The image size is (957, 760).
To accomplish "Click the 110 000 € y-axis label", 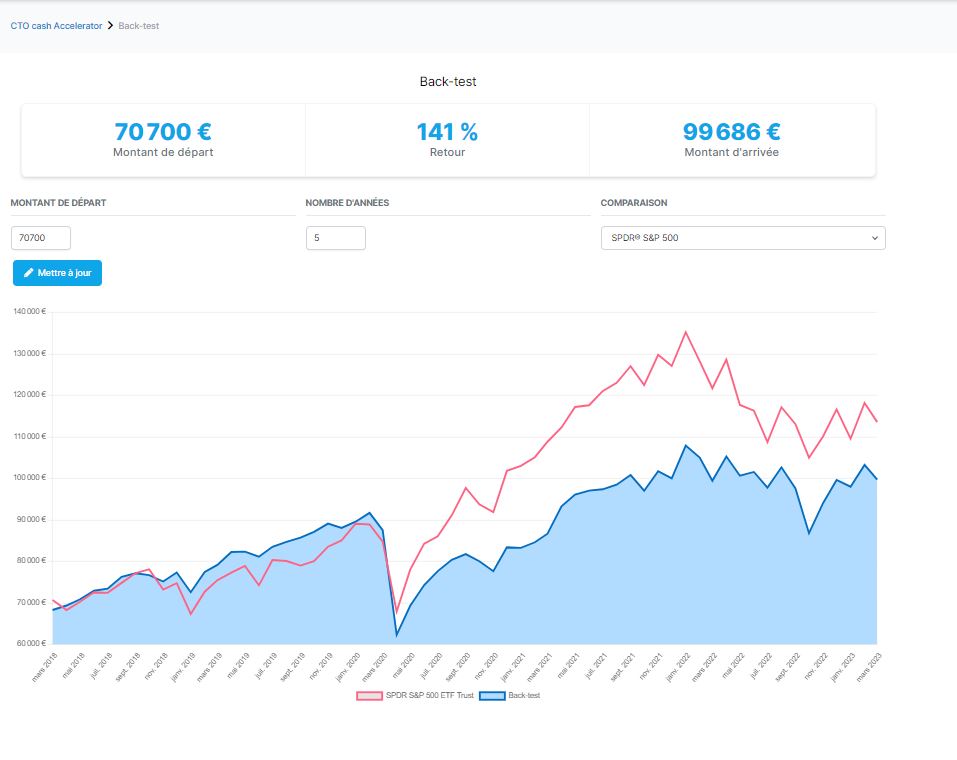I will click(x=29, y=436).
